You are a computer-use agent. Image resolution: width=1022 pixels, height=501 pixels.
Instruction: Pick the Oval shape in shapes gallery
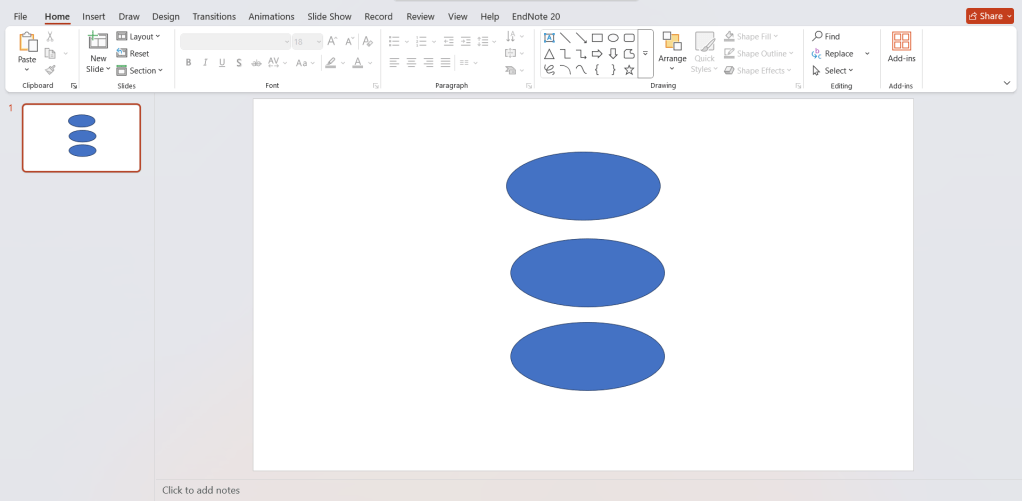[613, 37]
